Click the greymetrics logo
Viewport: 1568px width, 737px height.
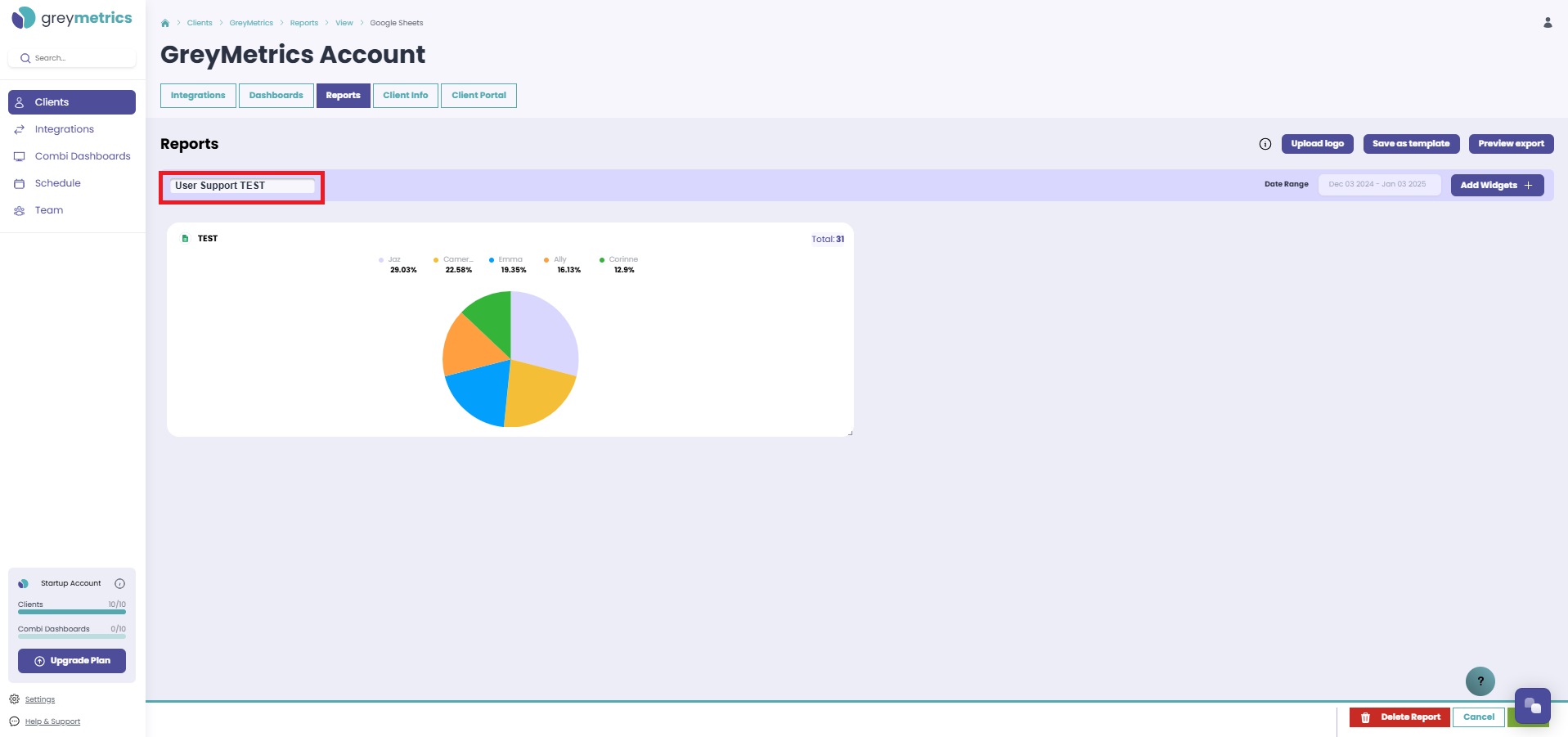[72, 18]
